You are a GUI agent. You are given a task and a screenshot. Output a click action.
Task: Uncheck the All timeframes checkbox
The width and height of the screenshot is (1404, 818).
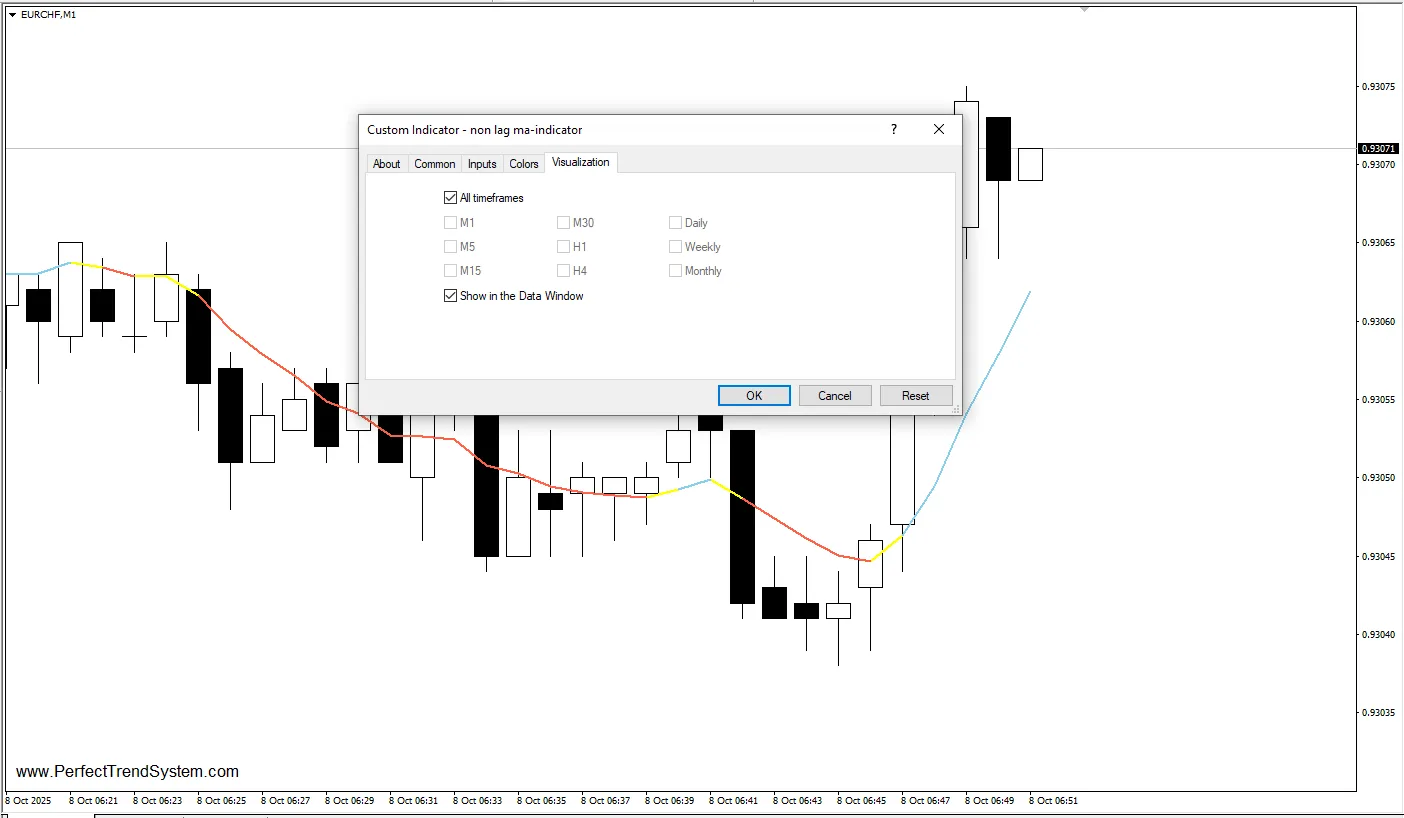pyautogui.click(x=450, y=198)
